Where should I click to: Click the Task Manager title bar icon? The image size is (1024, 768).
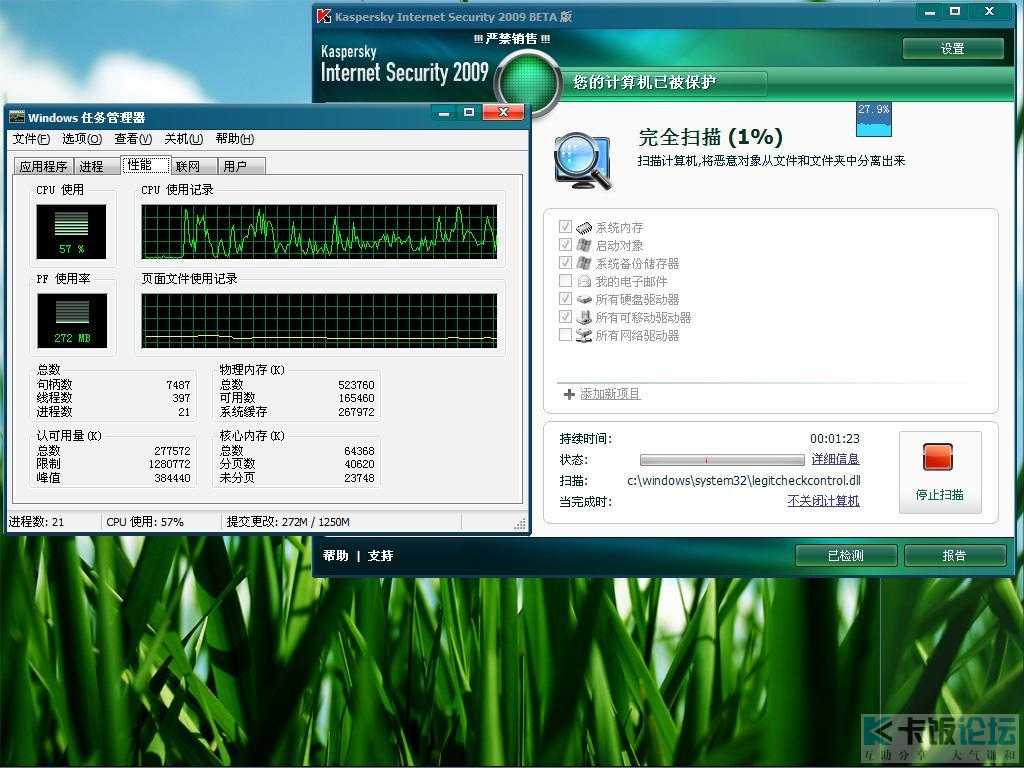[17, 117]
